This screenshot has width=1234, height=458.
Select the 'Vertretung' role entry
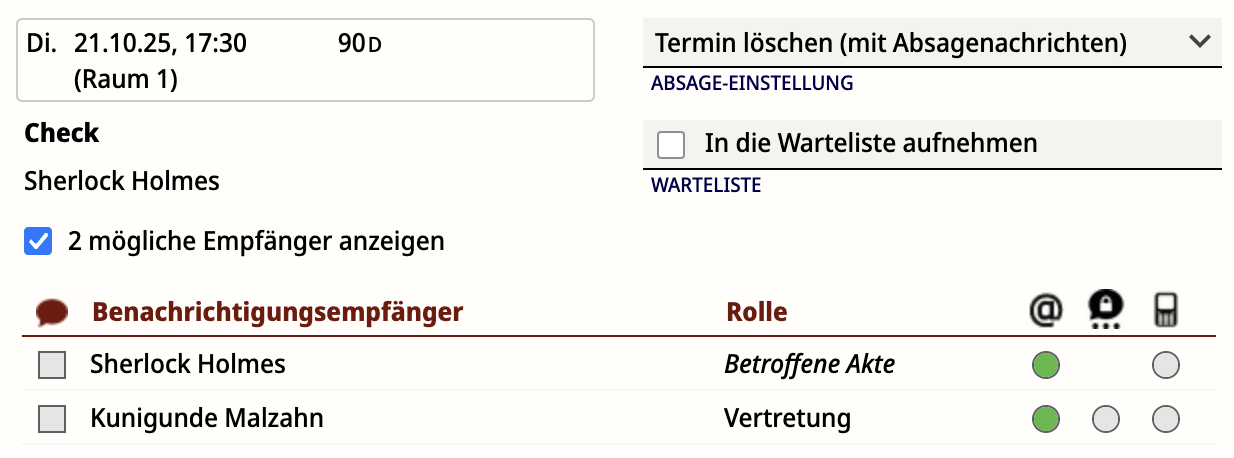(x=787, y=418)
